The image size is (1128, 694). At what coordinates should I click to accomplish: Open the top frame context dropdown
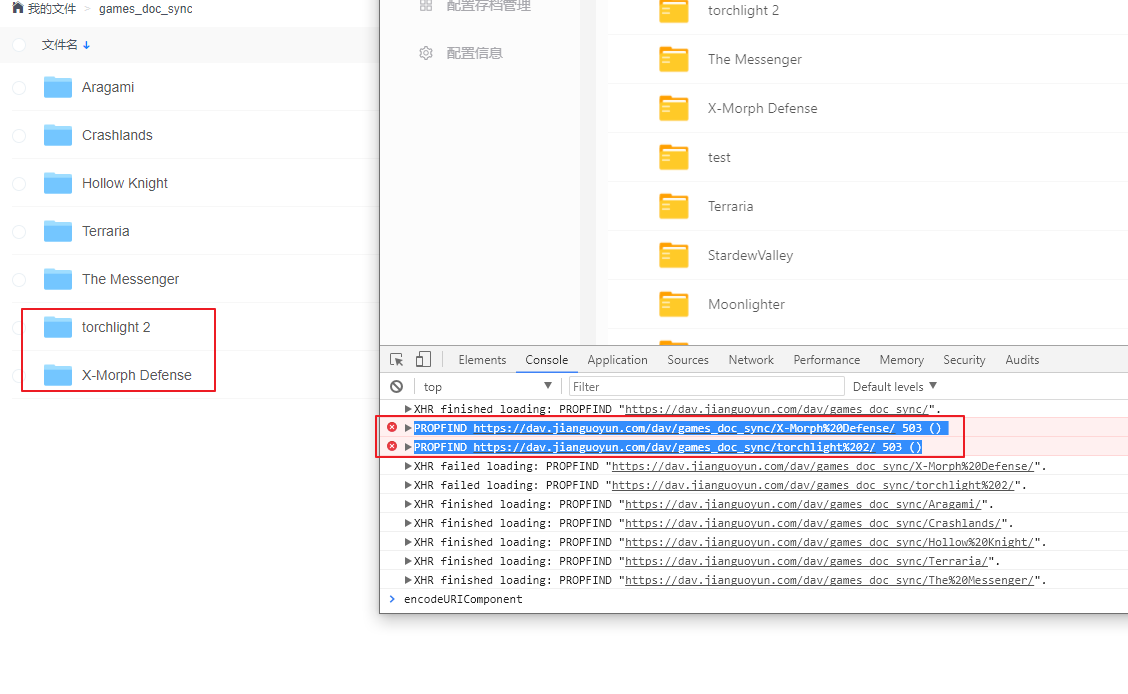point(485,386)
